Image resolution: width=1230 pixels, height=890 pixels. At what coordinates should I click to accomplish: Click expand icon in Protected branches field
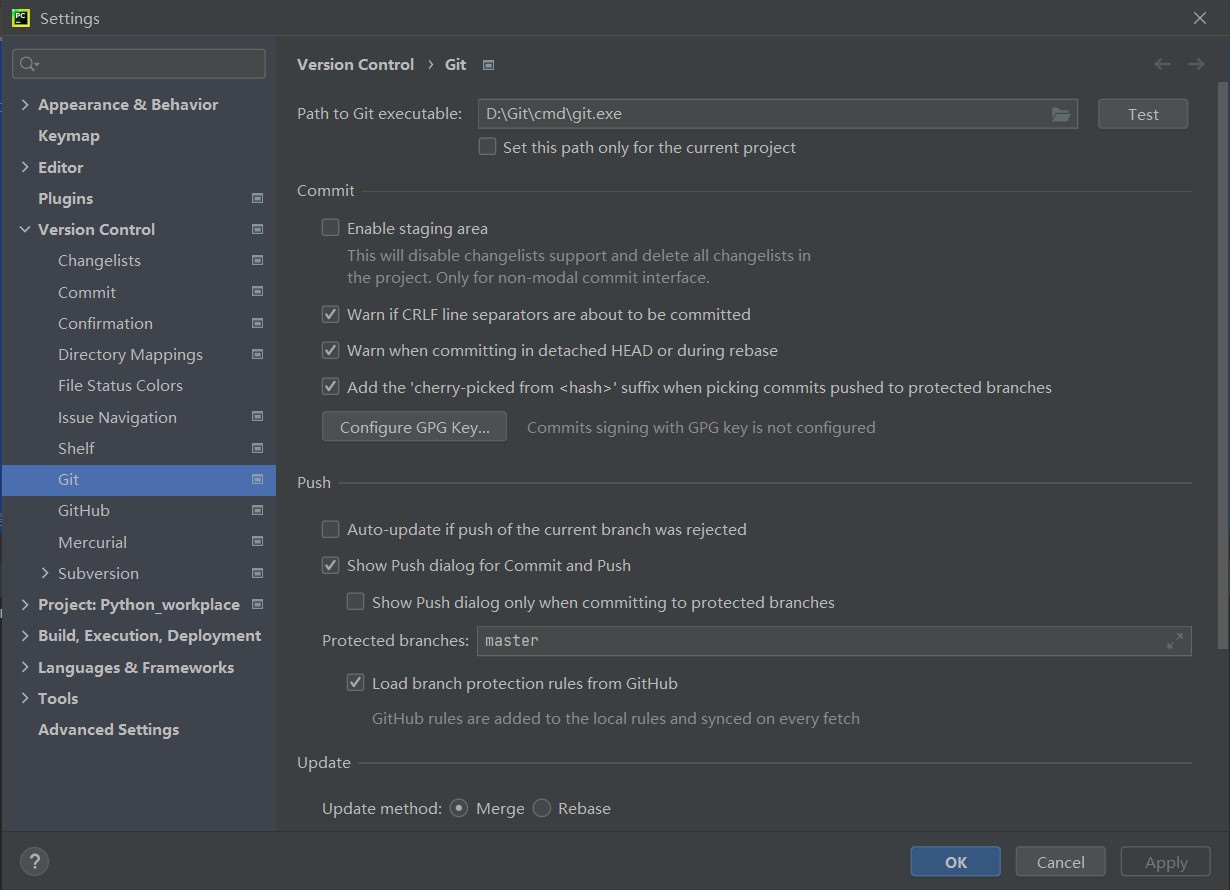click(1175, 641)
